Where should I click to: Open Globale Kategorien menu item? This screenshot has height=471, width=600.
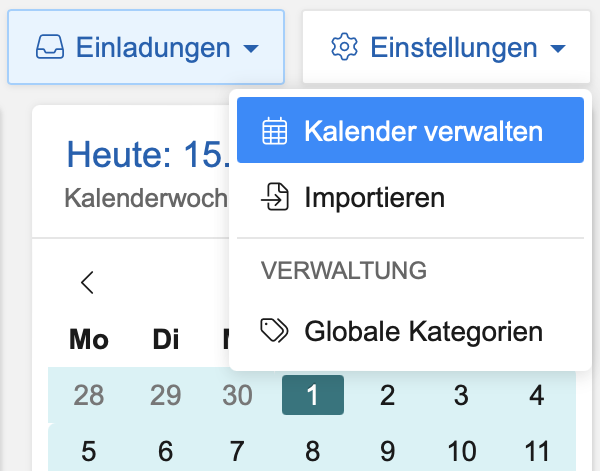click(423, 331)
